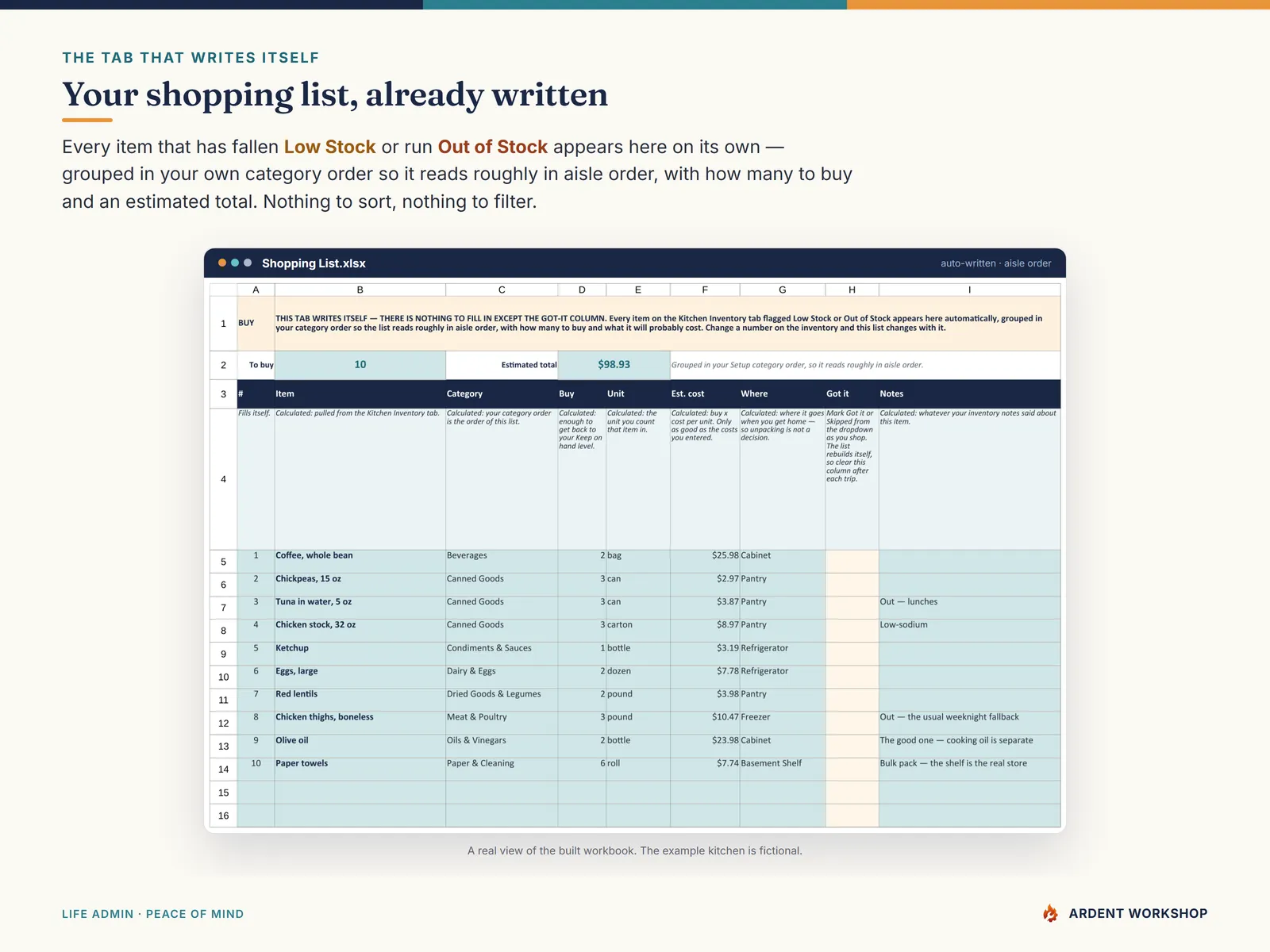
Task: Select the 'Tuna in water, 5 oz' cell
Action: (360, 608)
